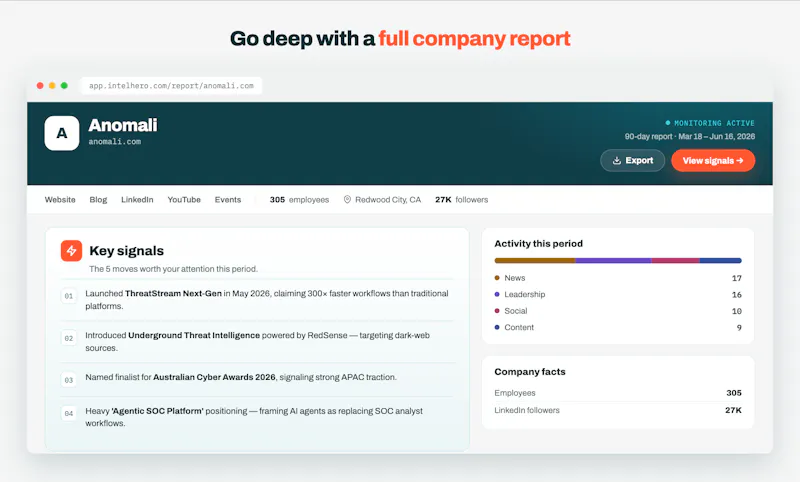Click the '90-day report' date range text
The height and width of the screenshot is (482, 800).
[690, 136]
